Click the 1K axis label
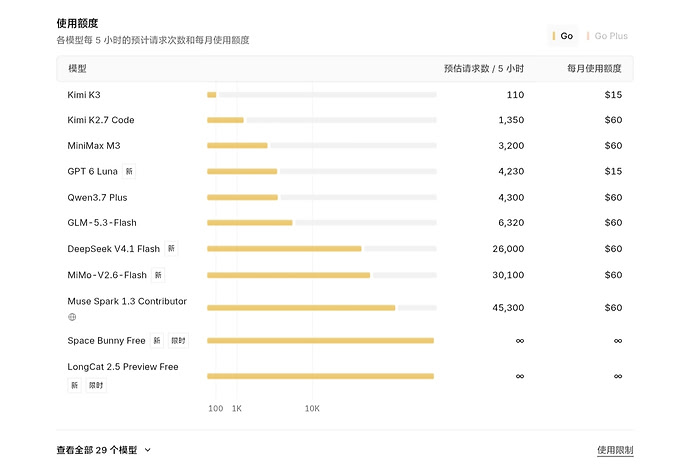690x476 pixels. [x=237, y=409]
